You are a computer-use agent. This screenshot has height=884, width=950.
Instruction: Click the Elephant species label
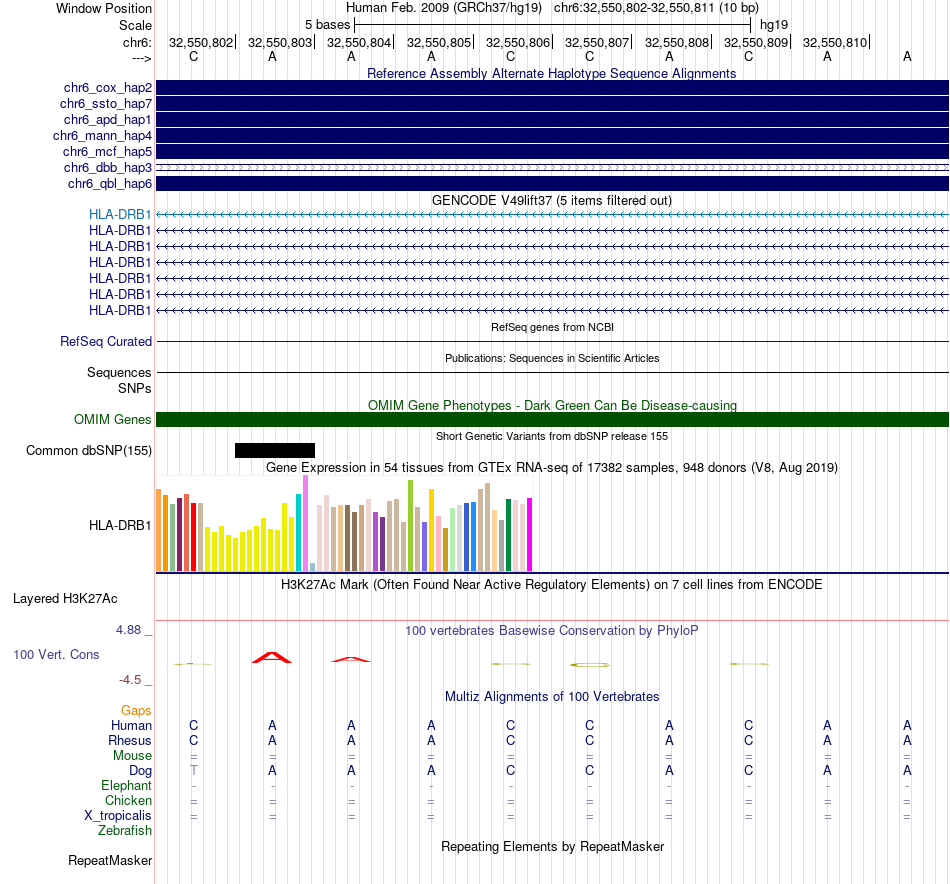click(x=126, y=785)
